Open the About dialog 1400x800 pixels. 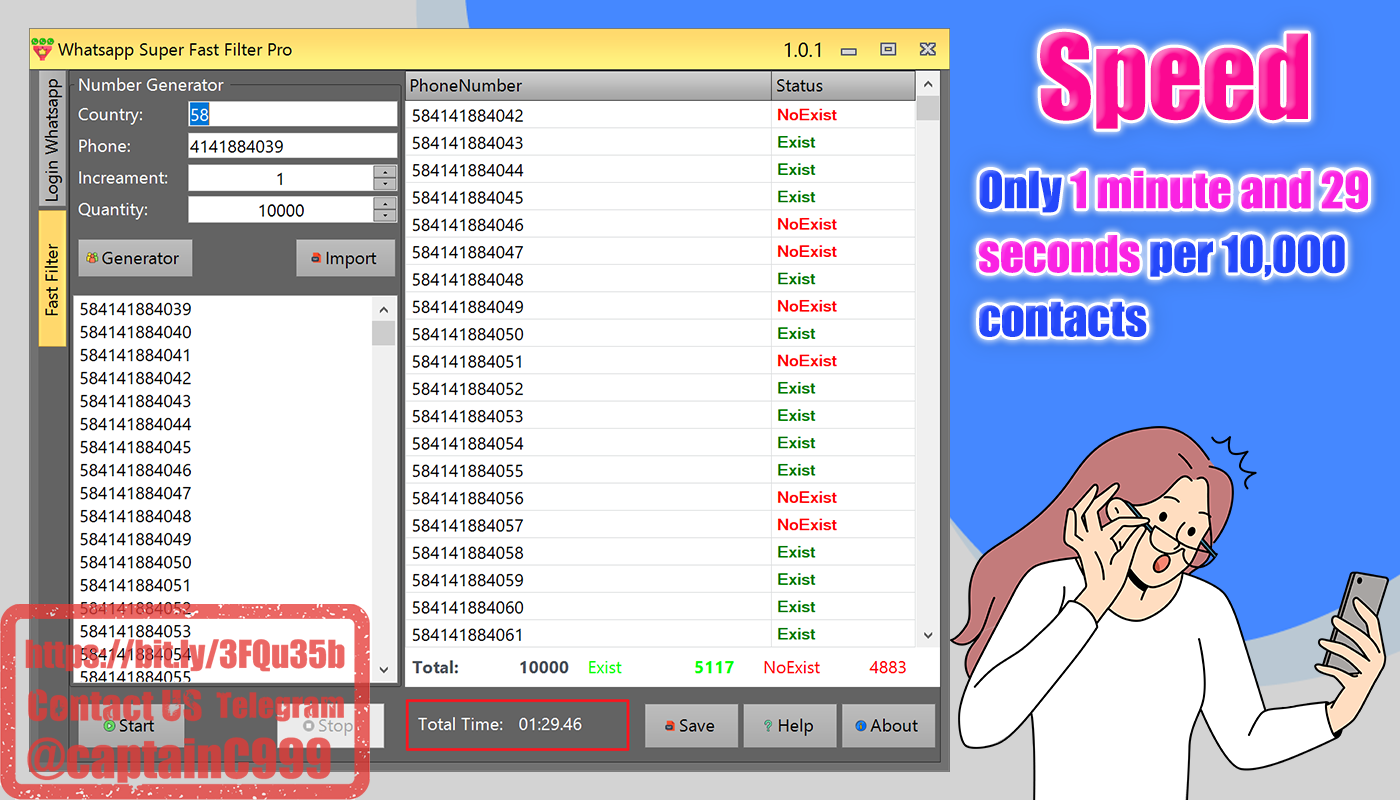click(x=888, y=726)
